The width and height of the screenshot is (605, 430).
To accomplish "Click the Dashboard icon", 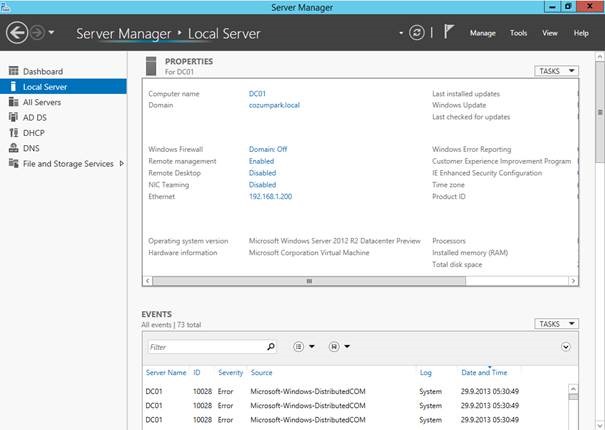I will (x=14, y=71).
